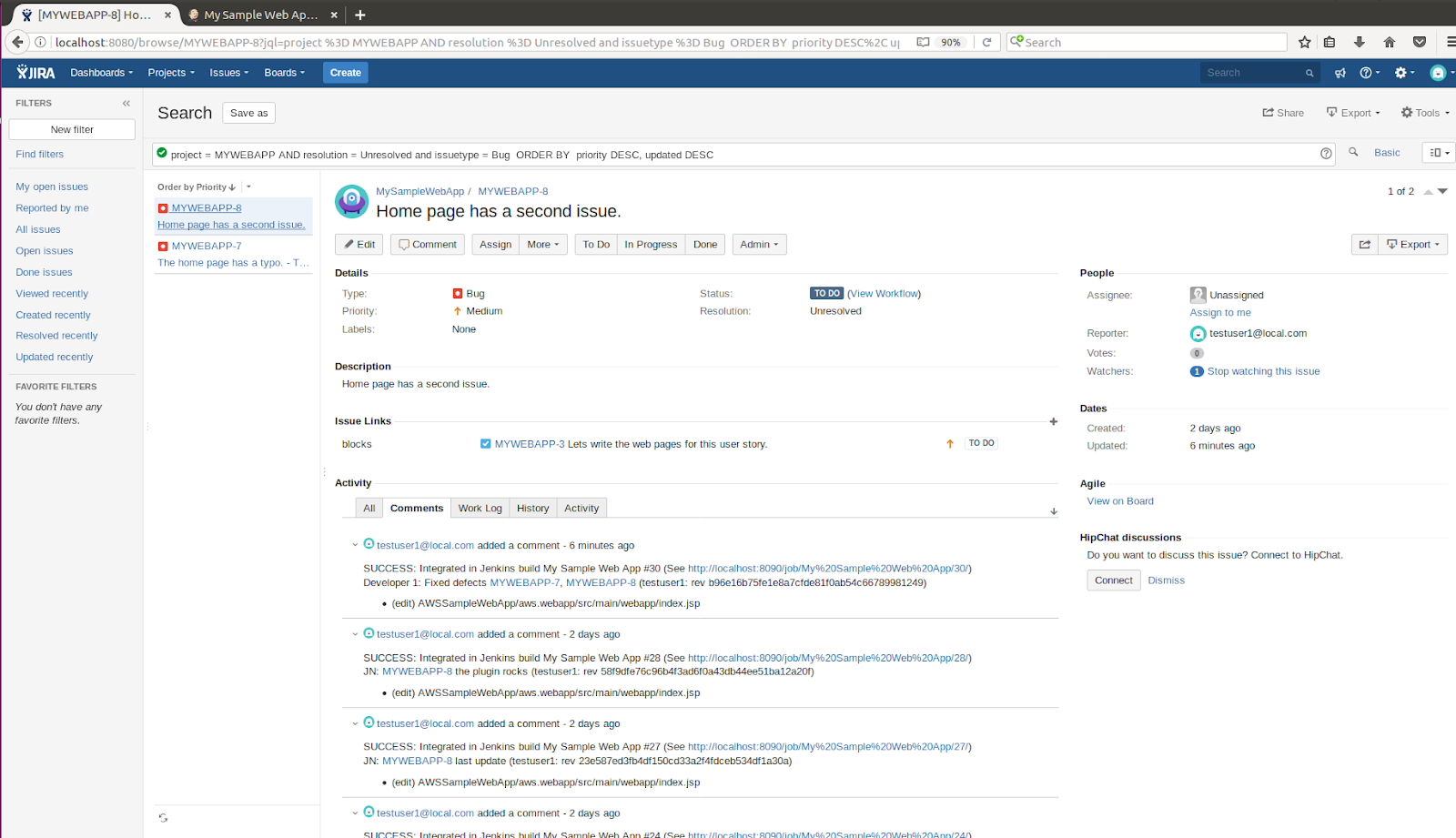Click into the JQL query input
This screenshot has width=1456, height=838.
coord(742,155)
